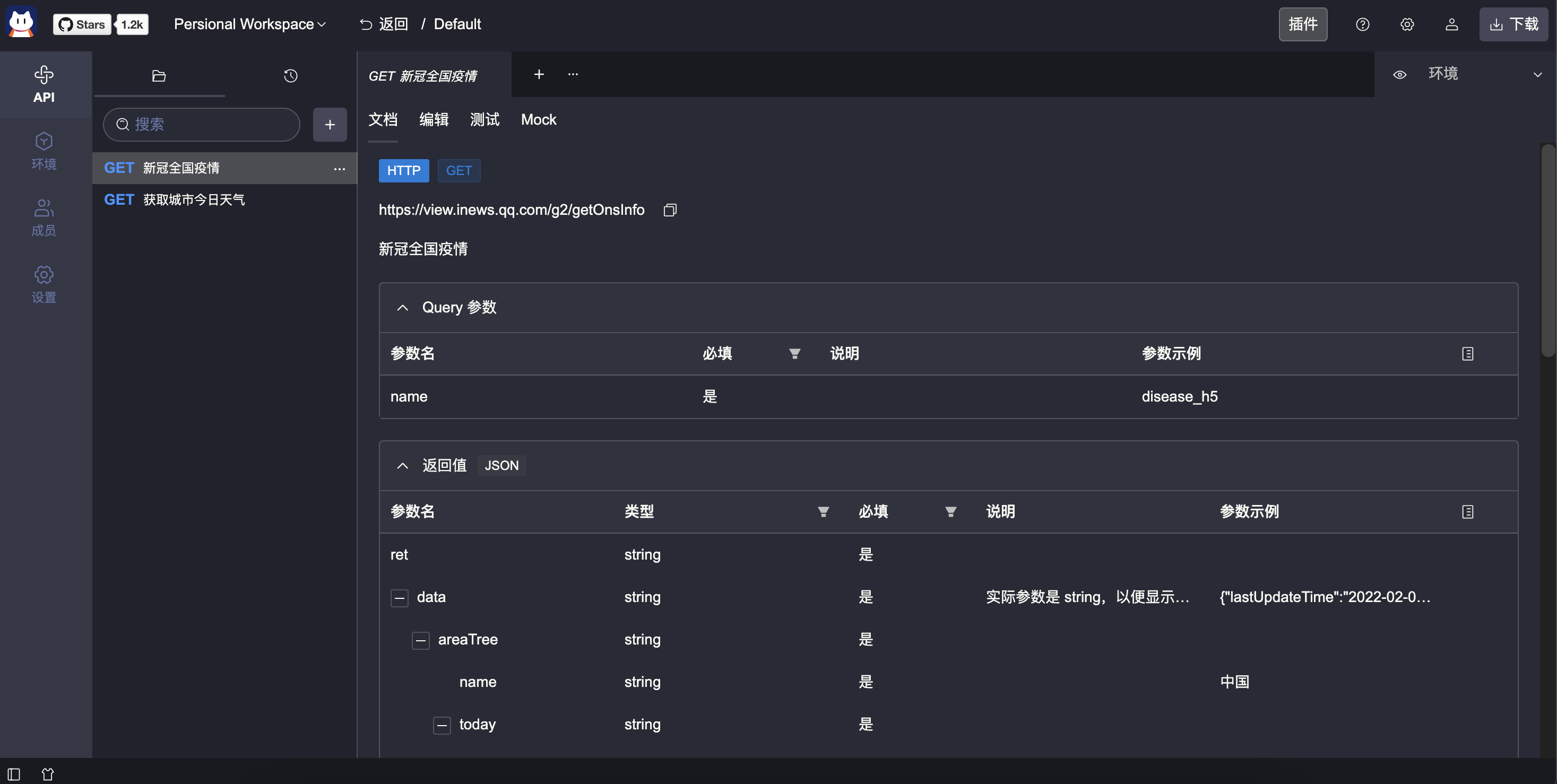Switch to the history clock tab
This screenshot has width=1557, height=784.
point(291,75)
